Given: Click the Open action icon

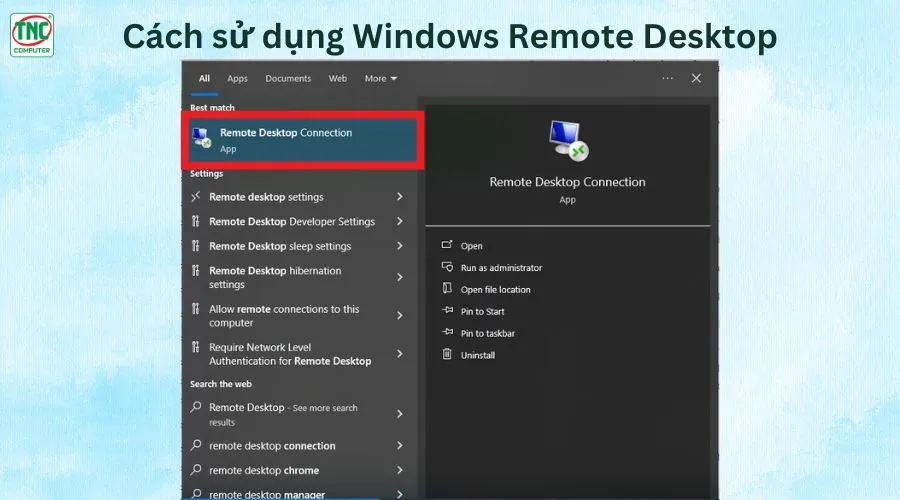Looking at the screenshot, I should tap(447, 245).
